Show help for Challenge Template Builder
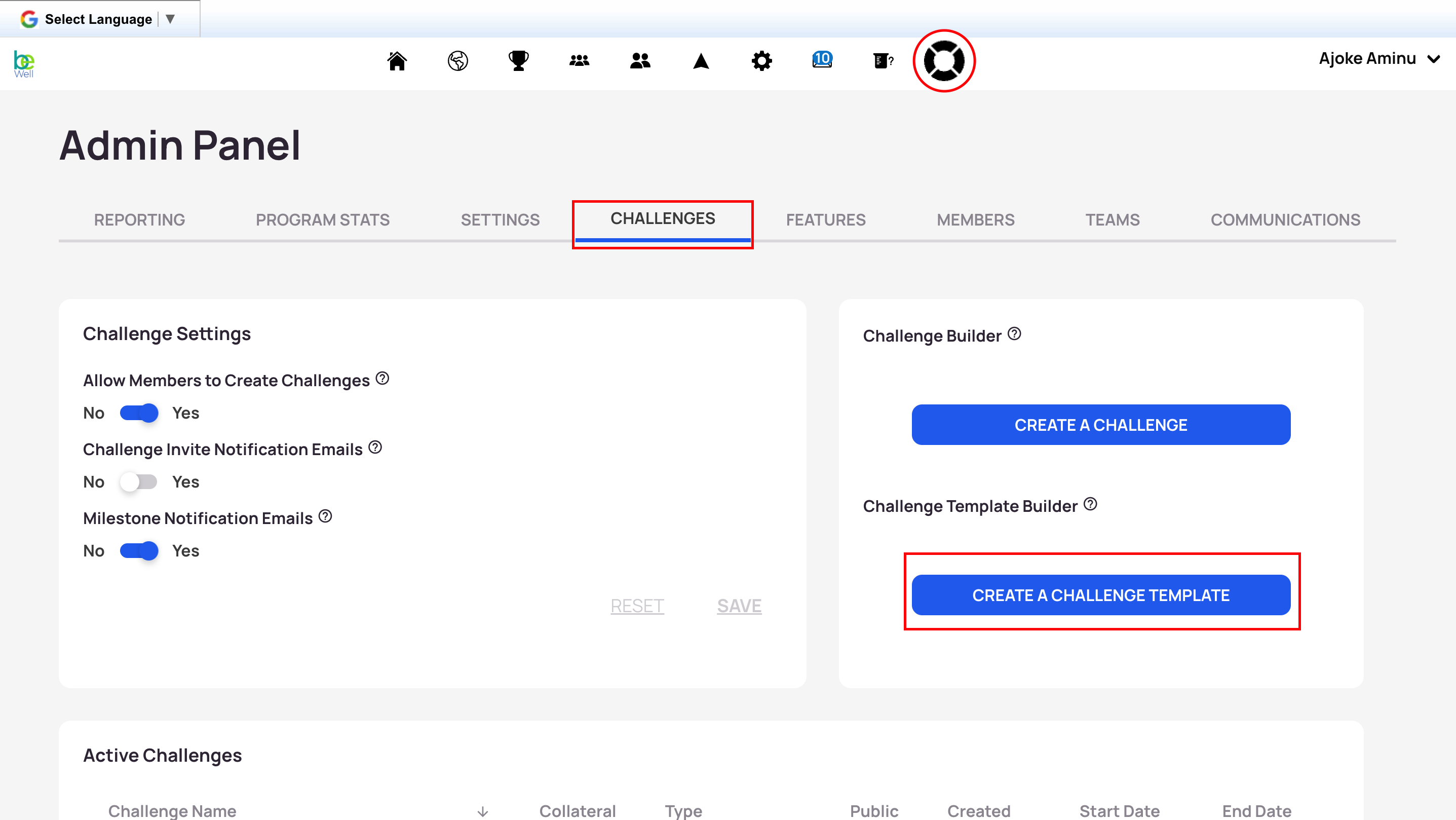 click(x=1090, y=504)
